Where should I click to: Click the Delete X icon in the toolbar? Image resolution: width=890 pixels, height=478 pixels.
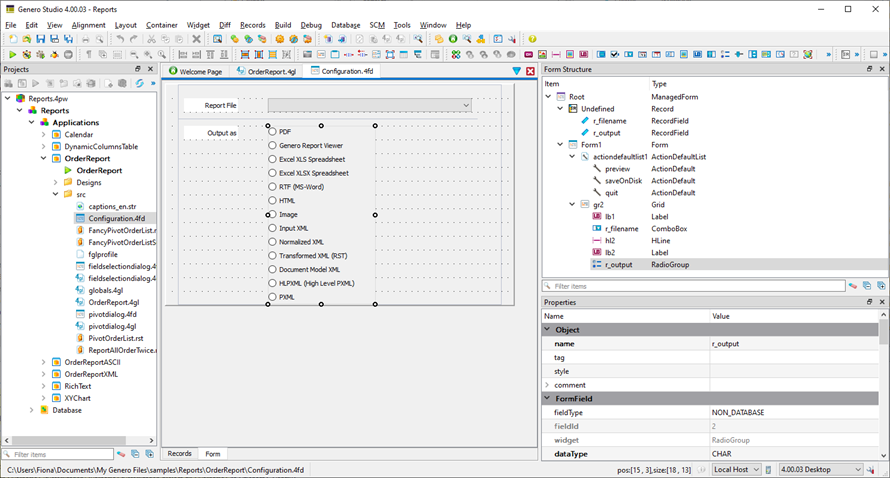point(196,39)
